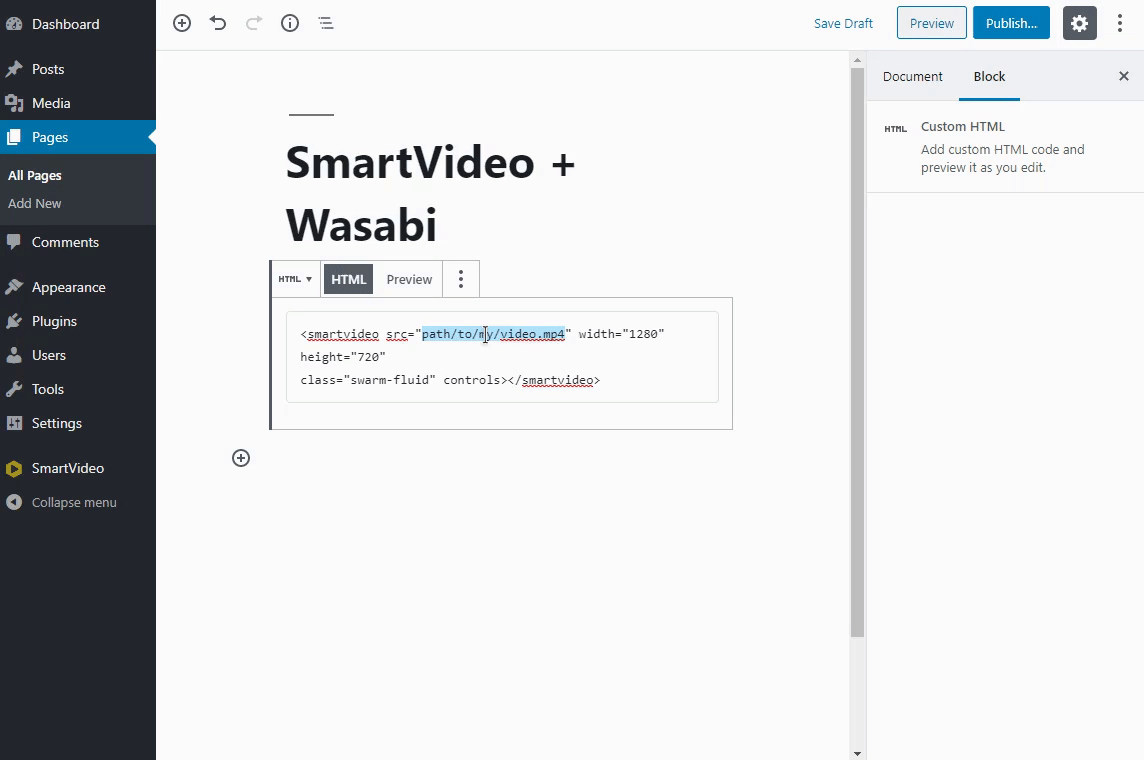Open the SmartVideo plugin menu
The width and height of the screenshot is (1144, 760).
[x=77, y=468]
